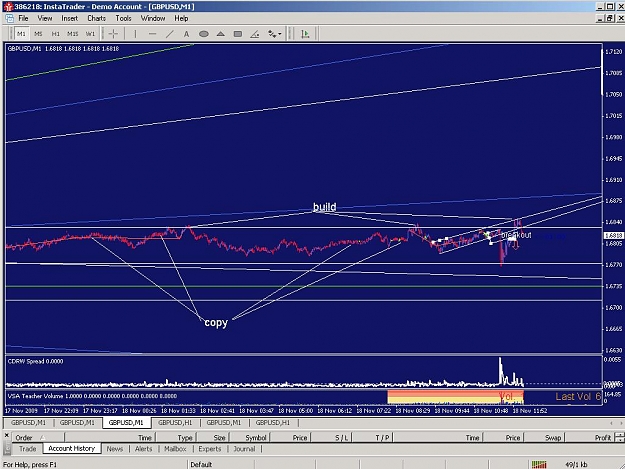Switch to the second GBPUSD,M1 chart tab
The height and width of the screenshot is (469, 625).
click(77, 423)
